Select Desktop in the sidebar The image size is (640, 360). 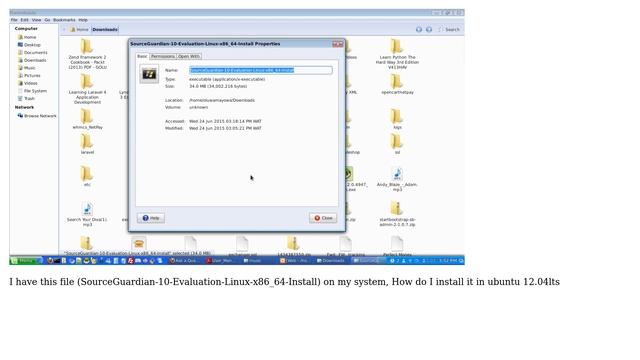(29, 45)
